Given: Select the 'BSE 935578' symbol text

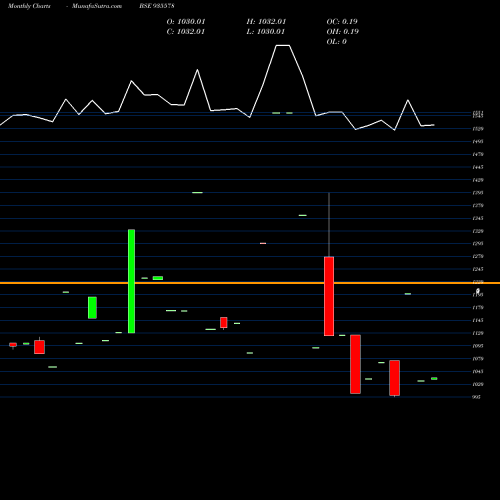Looking at the screenshot, I should tap(157, 6).
